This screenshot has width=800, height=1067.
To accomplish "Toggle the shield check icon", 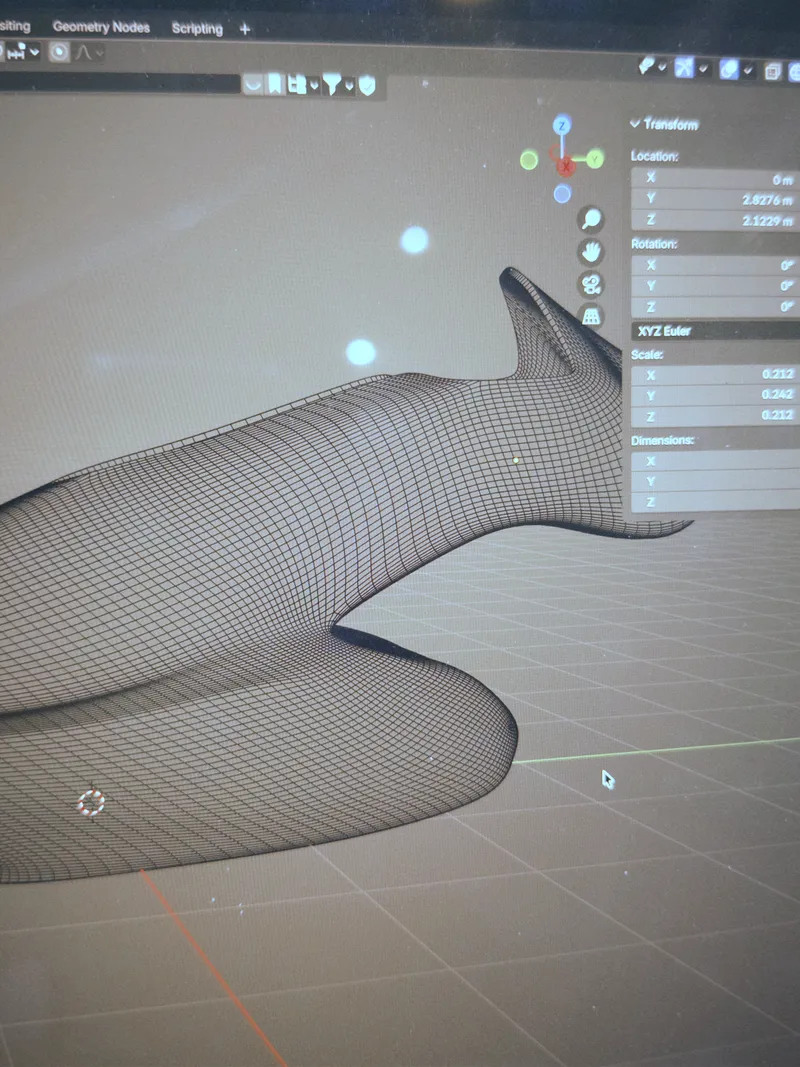I will pyautogui.click(x=367, y=86).
